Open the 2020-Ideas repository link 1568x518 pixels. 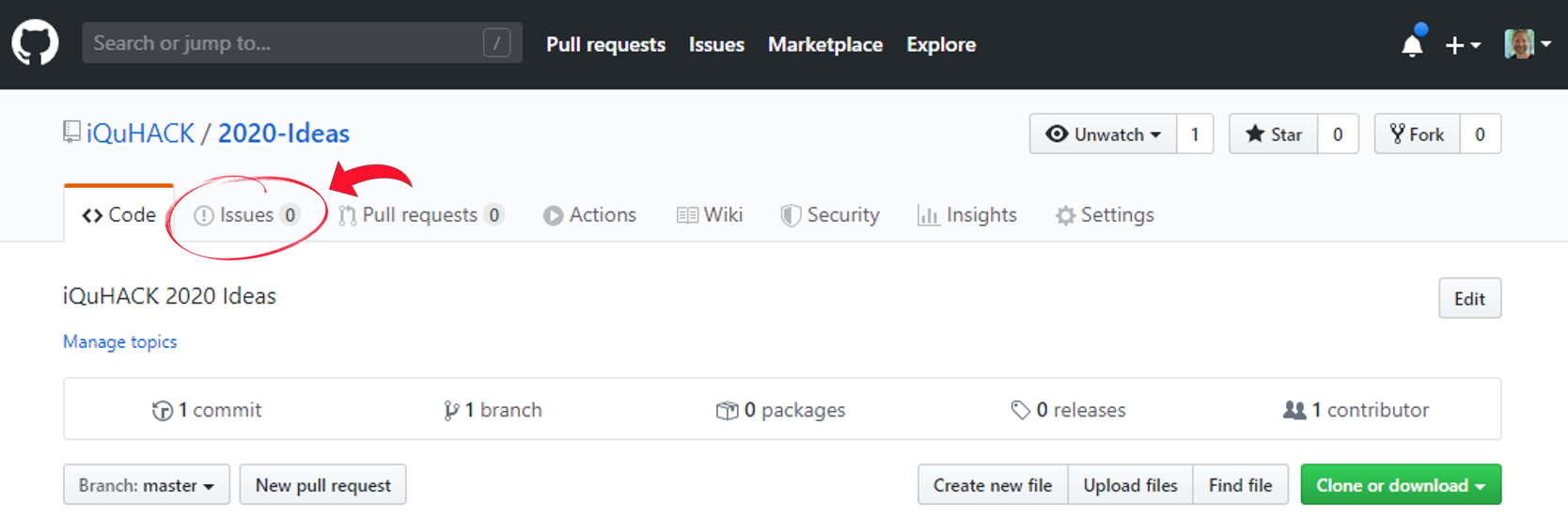point(284,133)
